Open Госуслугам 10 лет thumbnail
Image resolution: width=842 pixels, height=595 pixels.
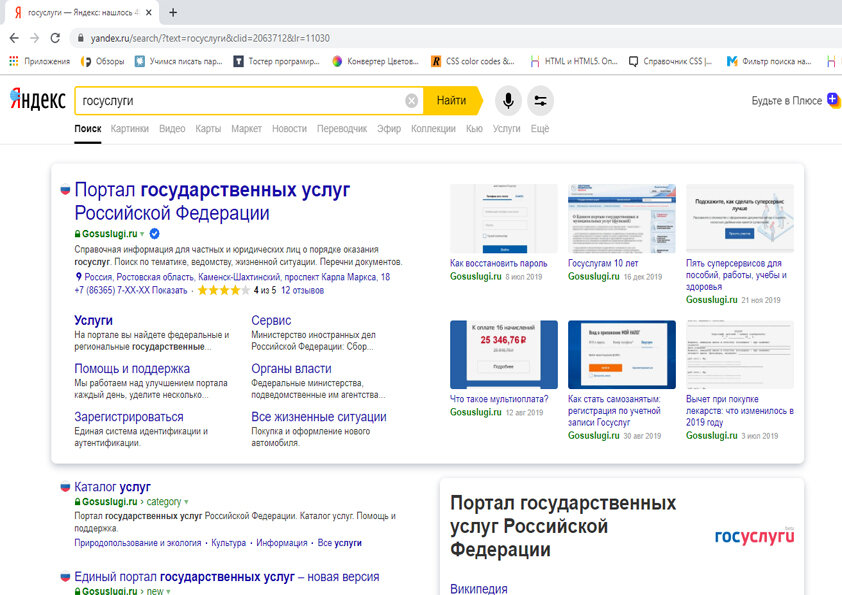pyautogui.click(x=622, y=219)
